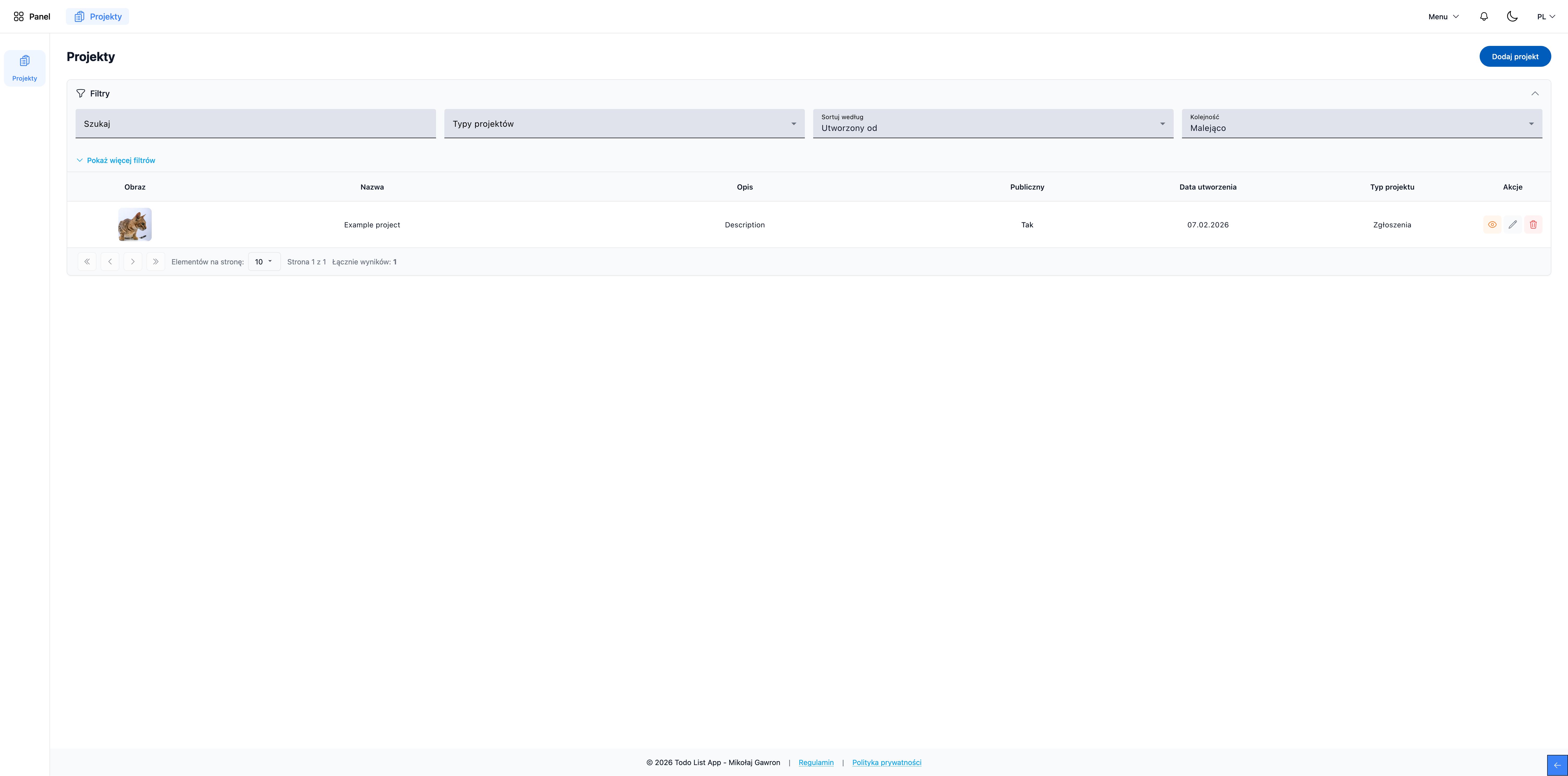The height and width of the screenshot is (776, 1568).
Task: Click Obraz column header
Action: click(x=135, y=187)
